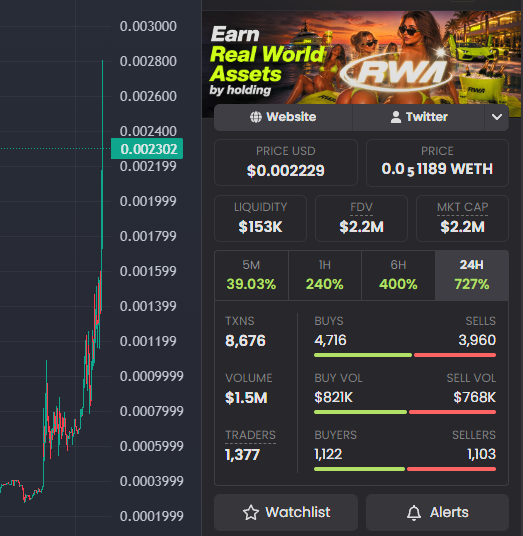Screen dimensions: 523x536
Task: Select the 6H timeframe tab
Action: (398, 275)
